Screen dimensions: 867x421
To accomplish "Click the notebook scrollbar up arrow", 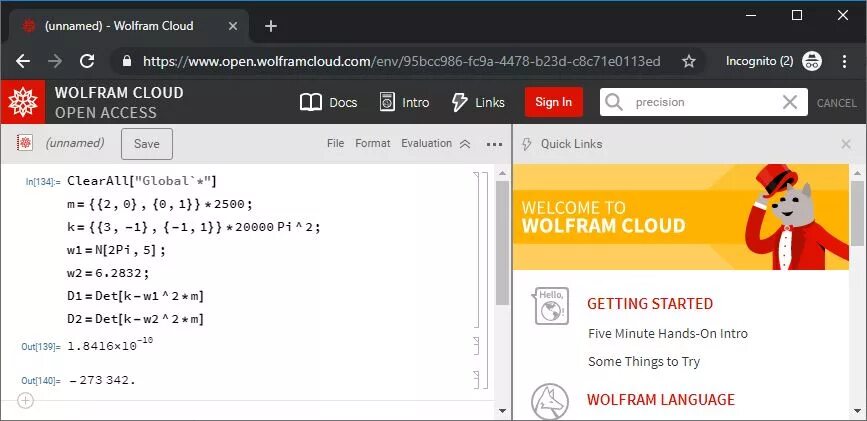I will click(x=502, y=173).
